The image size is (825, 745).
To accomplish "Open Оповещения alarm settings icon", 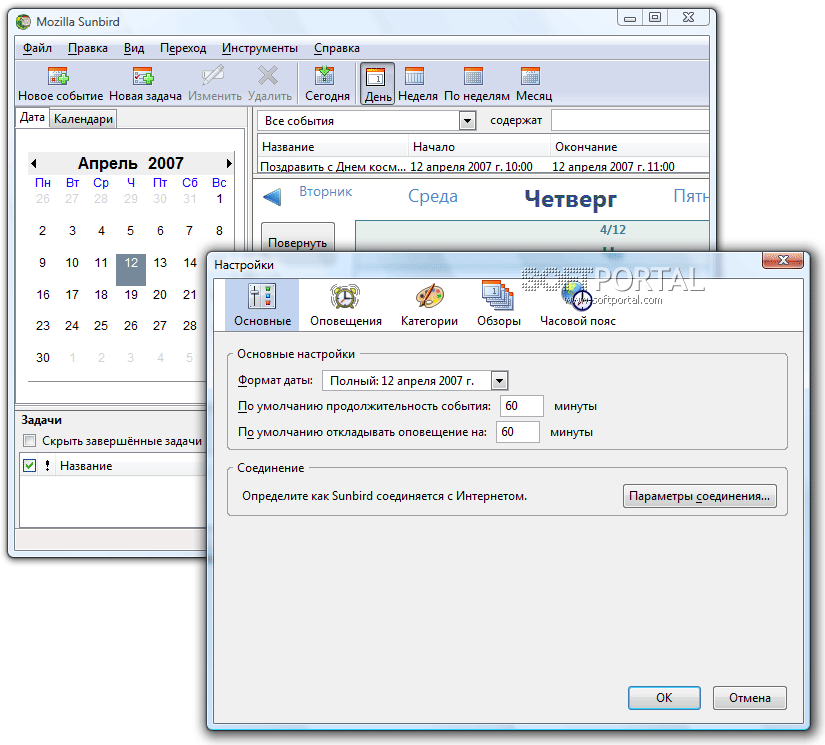I will pos(345,296).
